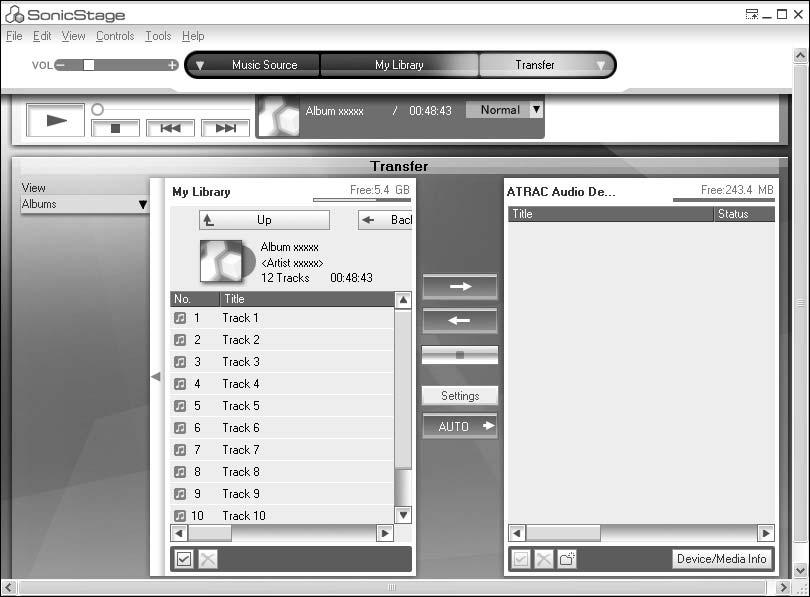Image resolution: width=810 pixels, height=597 pixels.
Task: Click the select-all icon in the device pane
Action: point(521,559)
